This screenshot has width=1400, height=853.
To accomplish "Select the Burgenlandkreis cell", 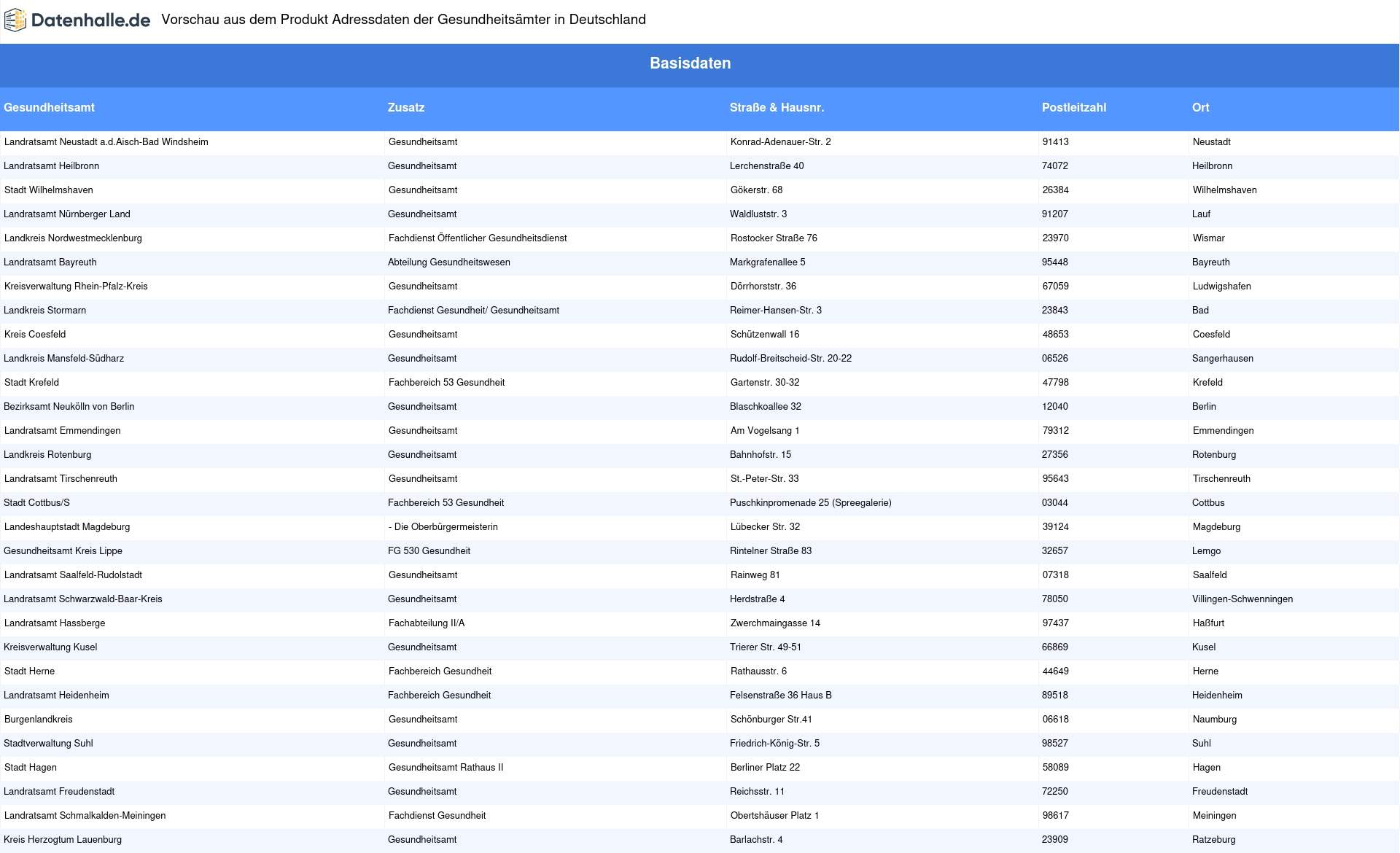I will [x=39, y=720].
